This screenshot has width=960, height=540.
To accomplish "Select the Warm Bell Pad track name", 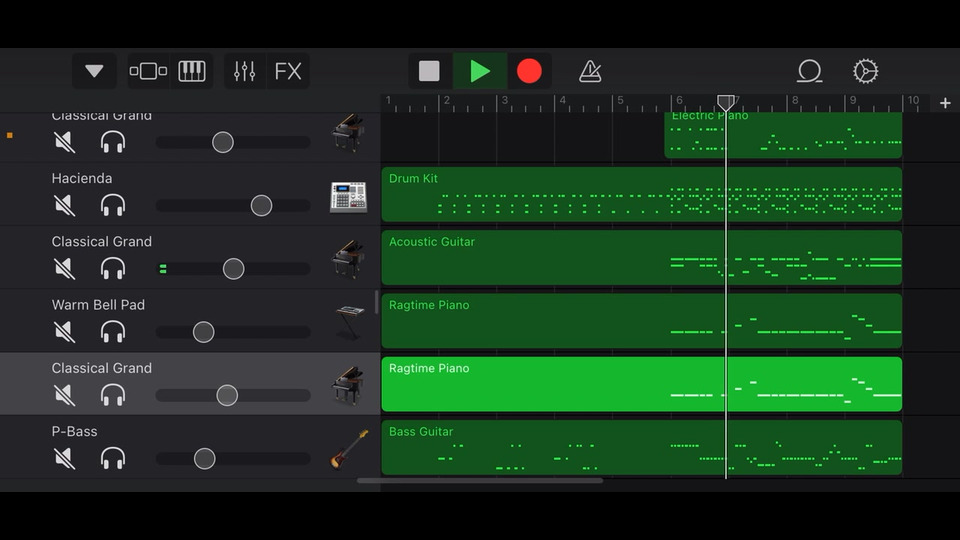I will click(x=98, y=305).
